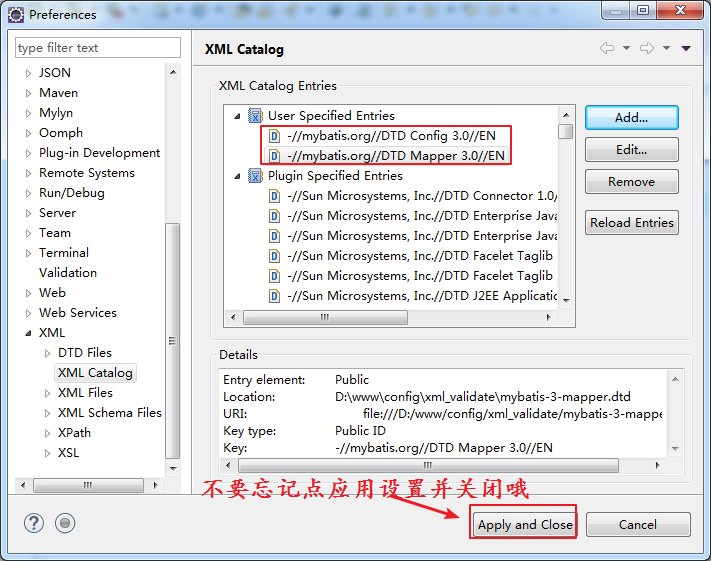Screen dimensions: 711x561
Task: Expand the XSL node
Action: pyautogui.click(x=48, y=453)
